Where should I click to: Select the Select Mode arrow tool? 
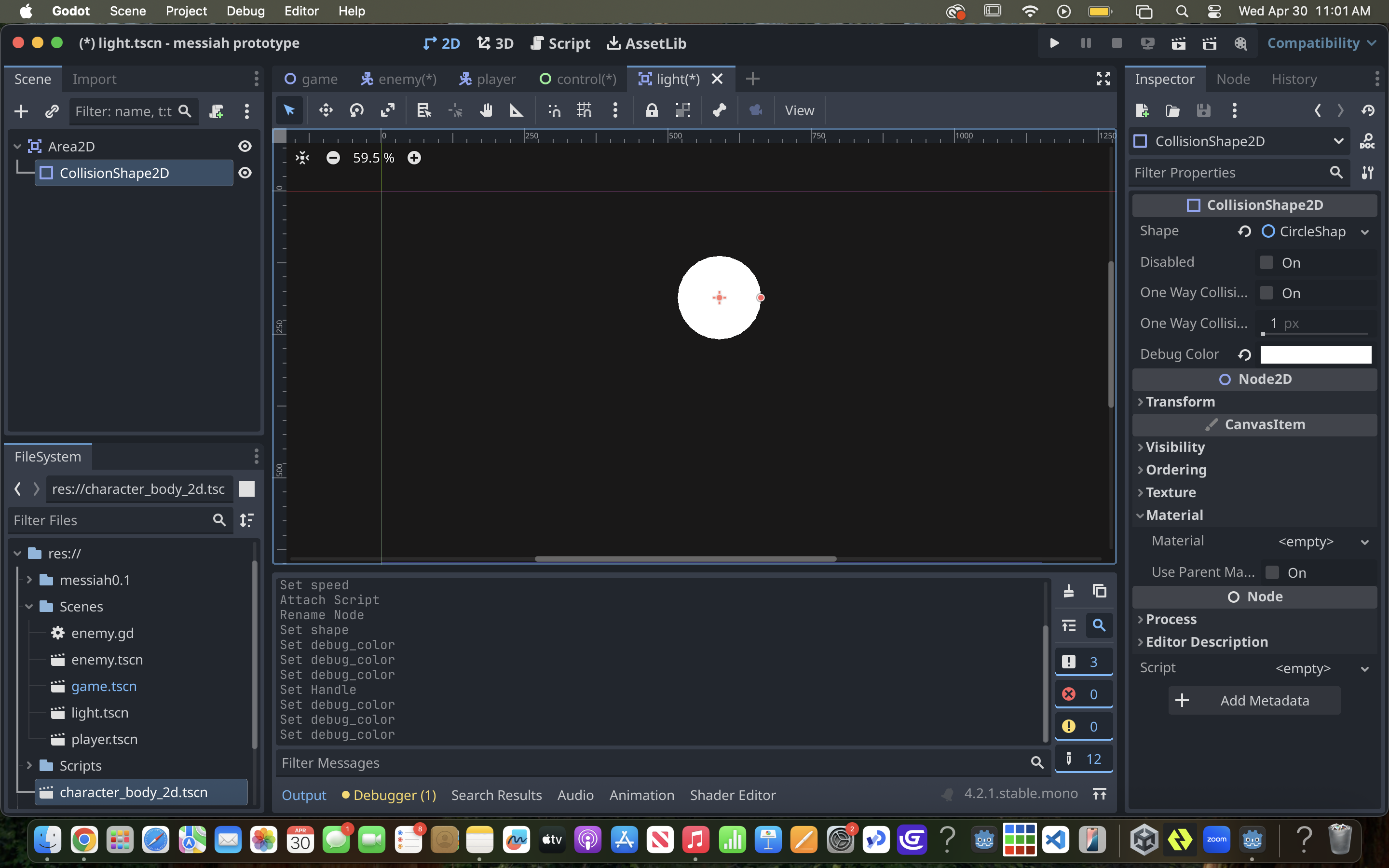289,110
